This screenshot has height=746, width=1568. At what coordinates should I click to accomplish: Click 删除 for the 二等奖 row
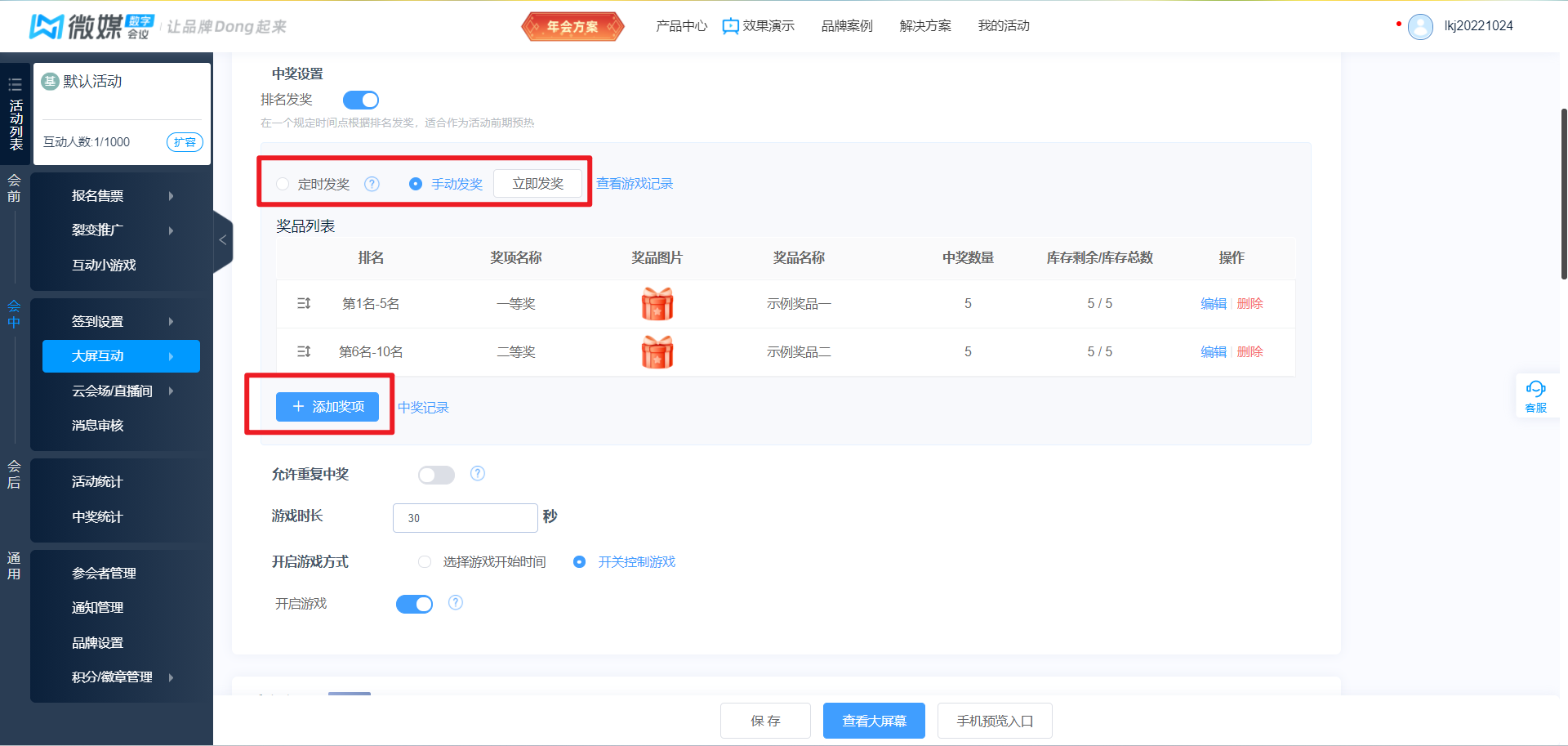click(x=1249, y=352)
